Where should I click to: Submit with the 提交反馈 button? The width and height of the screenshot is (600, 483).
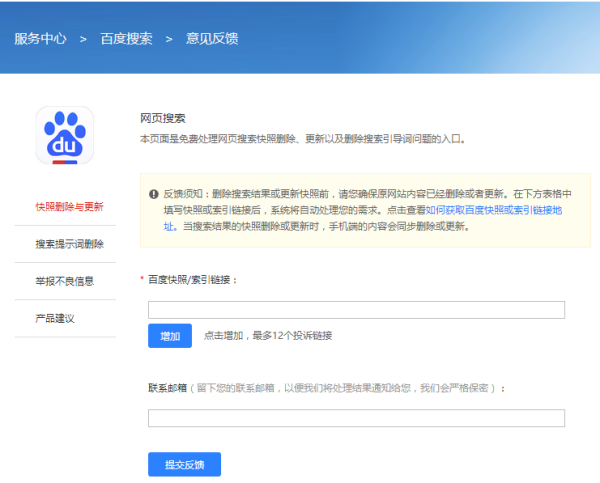pos(184,464)
